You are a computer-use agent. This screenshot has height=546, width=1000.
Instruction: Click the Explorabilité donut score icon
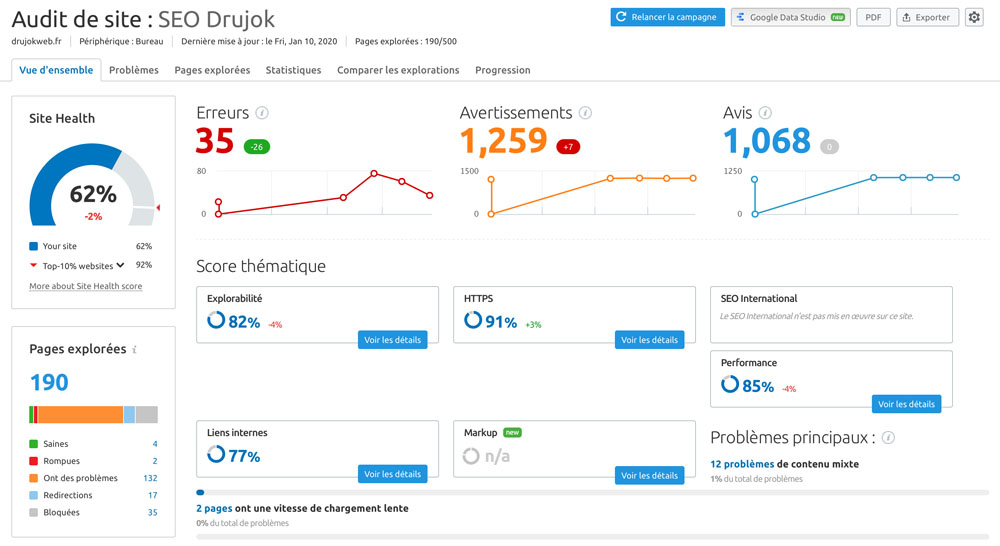coord(216,320)
